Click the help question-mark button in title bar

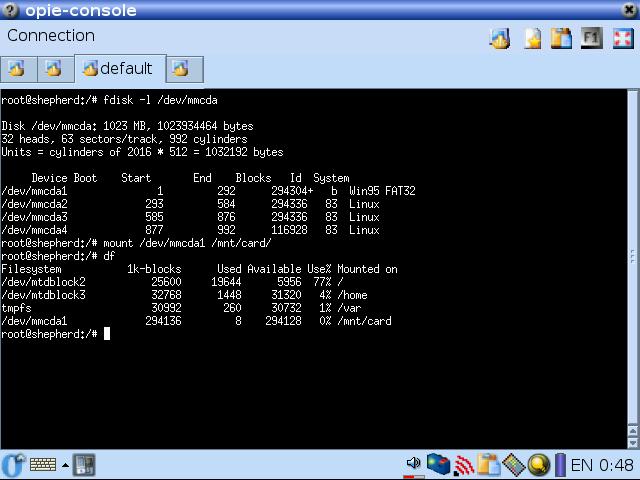tap(10, 10)
